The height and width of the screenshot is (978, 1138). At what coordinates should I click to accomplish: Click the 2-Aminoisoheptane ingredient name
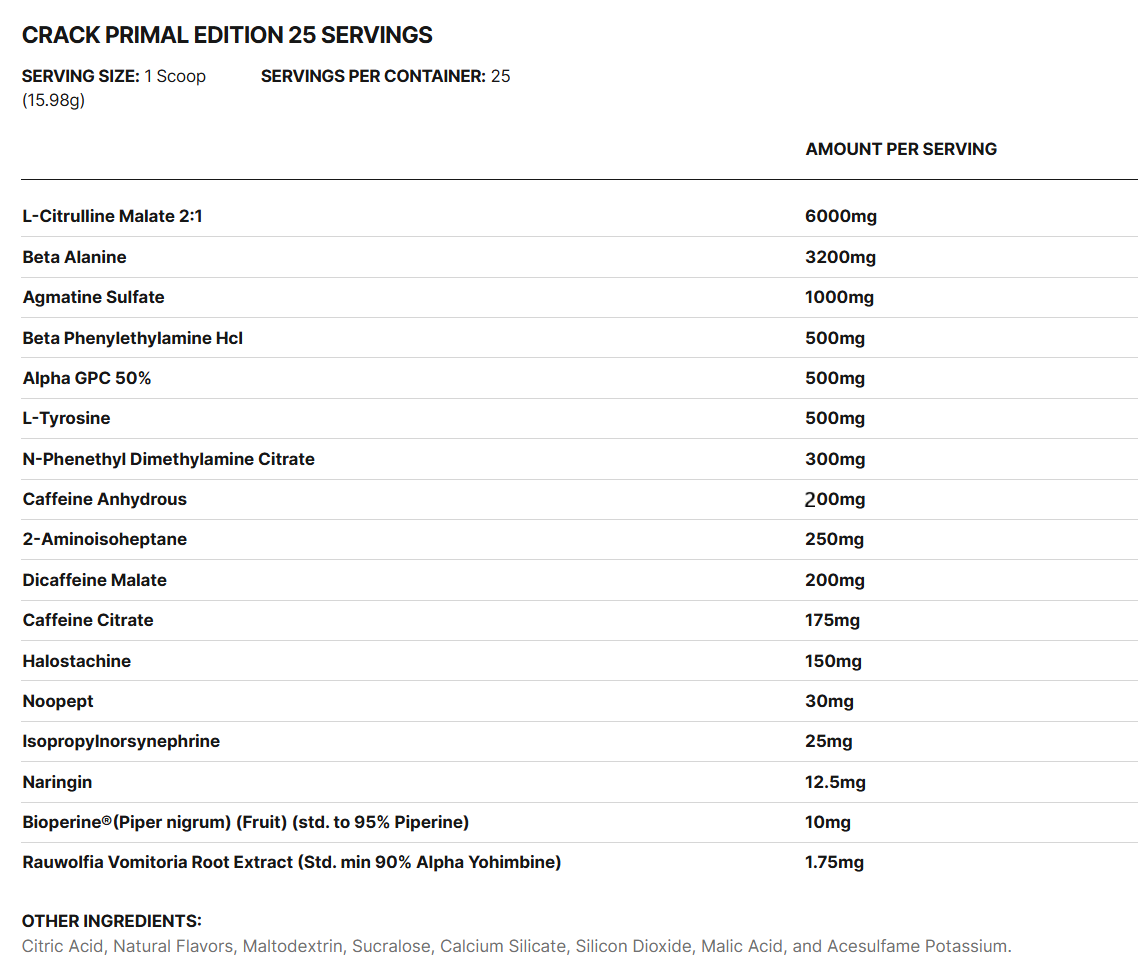pyautogui.click(x=105, y=539)
